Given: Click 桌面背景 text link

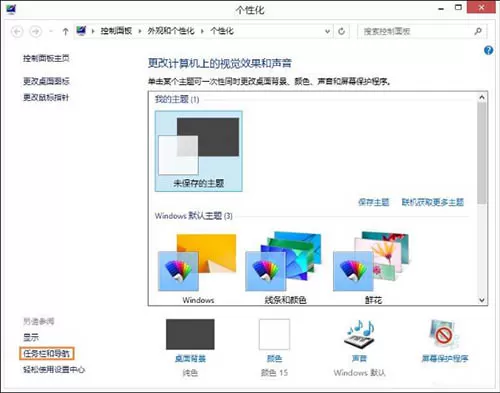Looking at the screenshot, I should click(190, 359).
